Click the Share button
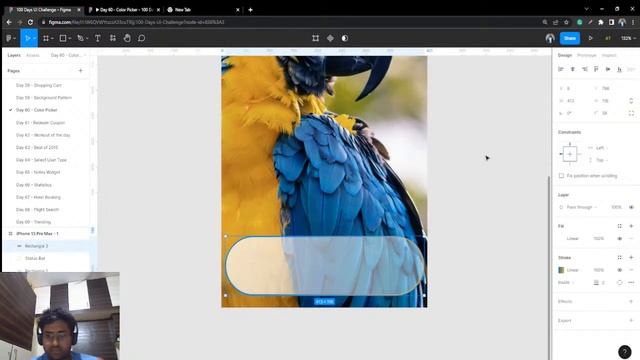 pyautogui.click(x=570, y=38)
